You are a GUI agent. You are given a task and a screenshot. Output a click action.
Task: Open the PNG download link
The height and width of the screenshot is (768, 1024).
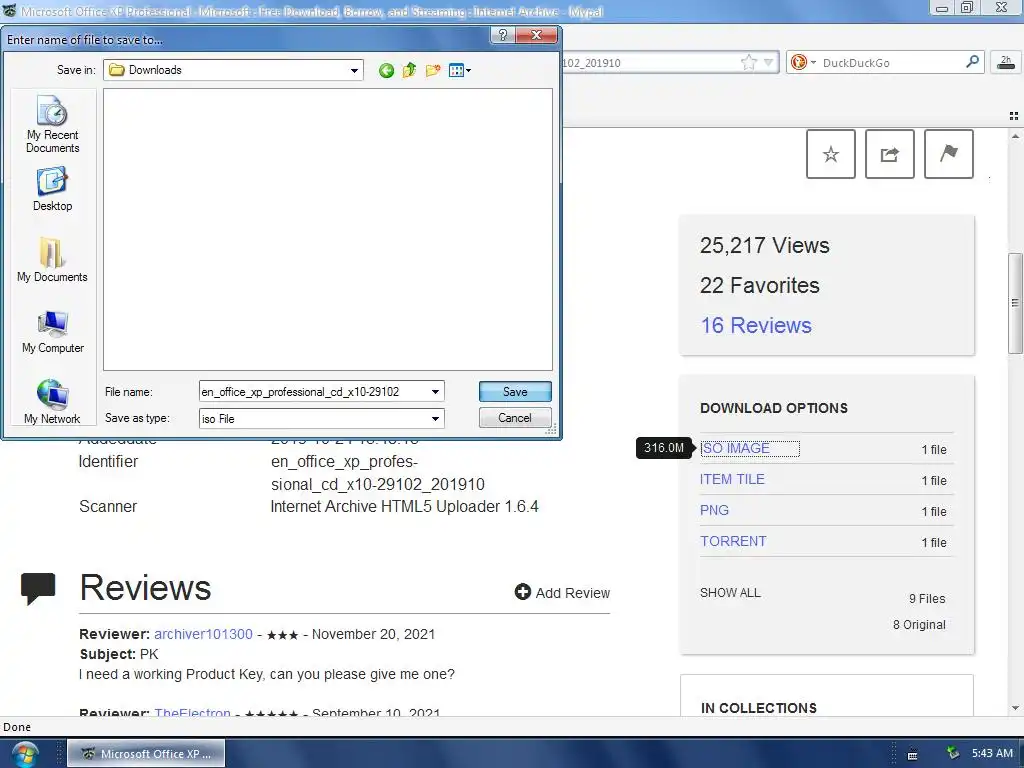(714, 510)
